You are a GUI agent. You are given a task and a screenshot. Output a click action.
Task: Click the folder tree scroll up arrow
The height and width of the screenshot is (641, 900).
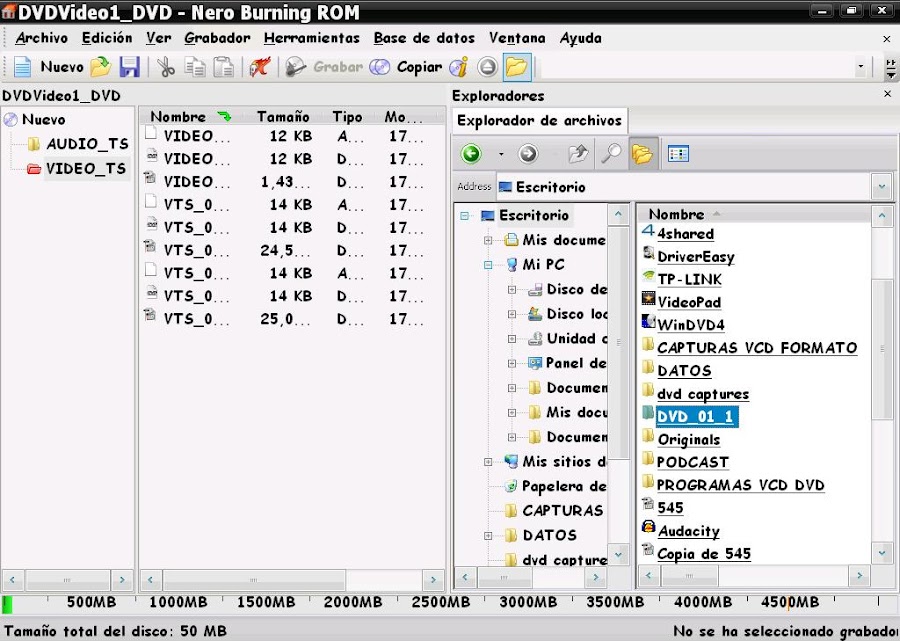[x=618, y=214]
